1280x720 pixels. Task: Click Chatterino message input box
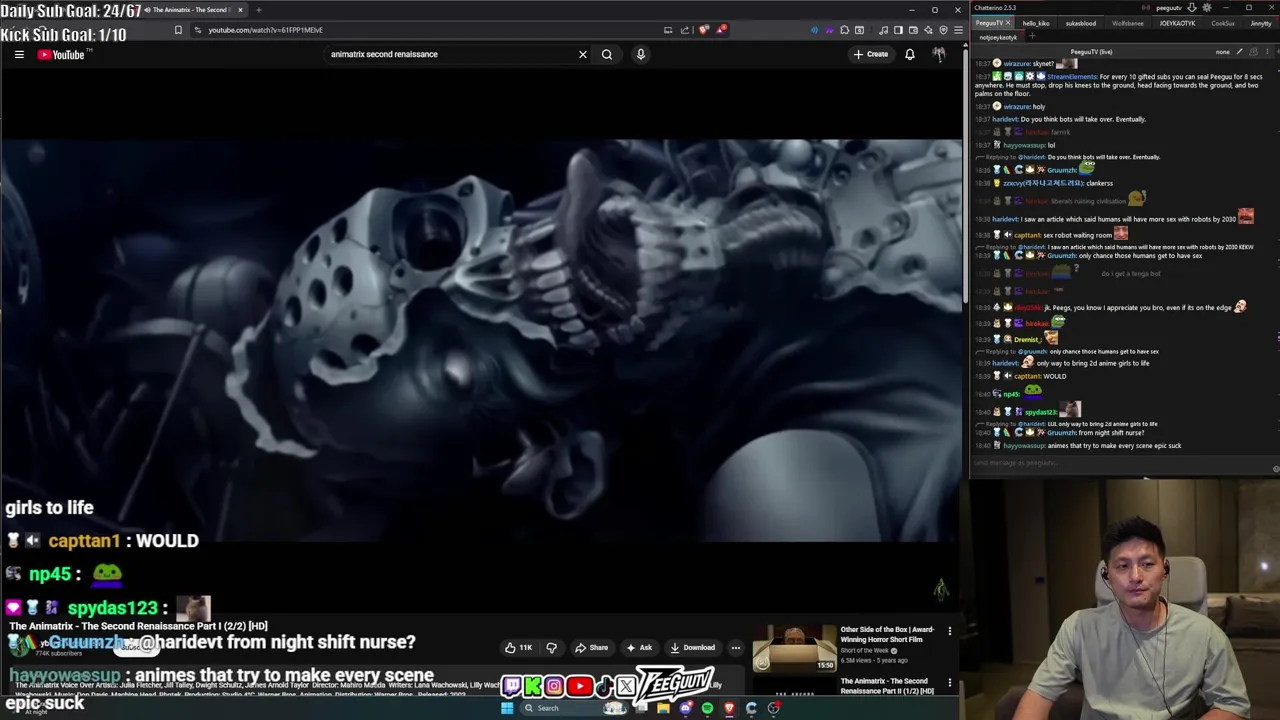(1120, 463)
